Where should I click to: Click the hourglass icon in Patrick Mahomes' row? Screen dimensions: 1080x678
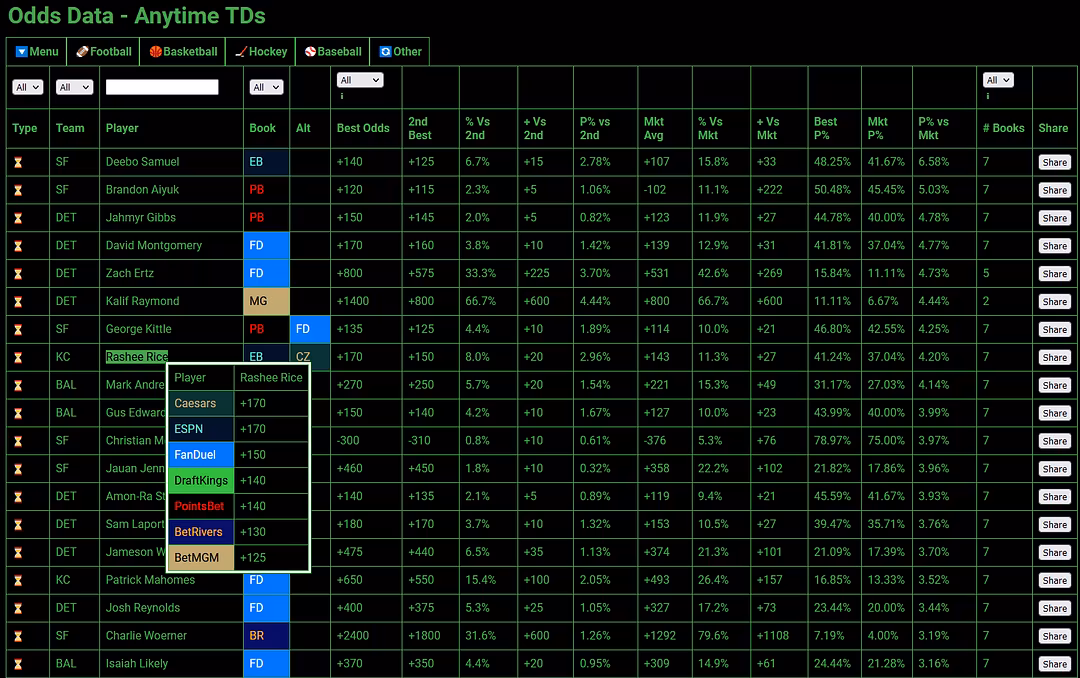tap(17, 580)
